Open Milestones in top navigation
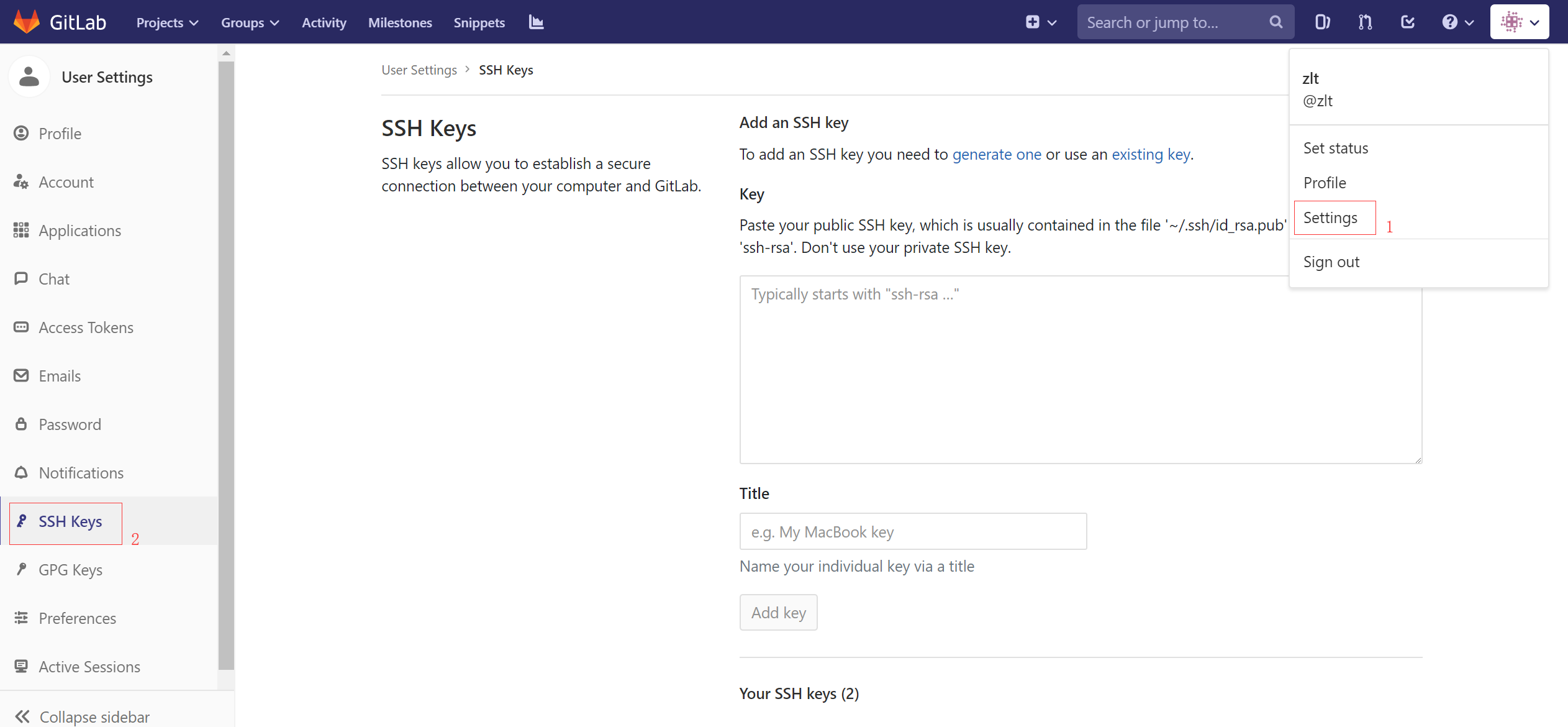1568x727 pixels. pyautogui.click(x=400, y=22)
